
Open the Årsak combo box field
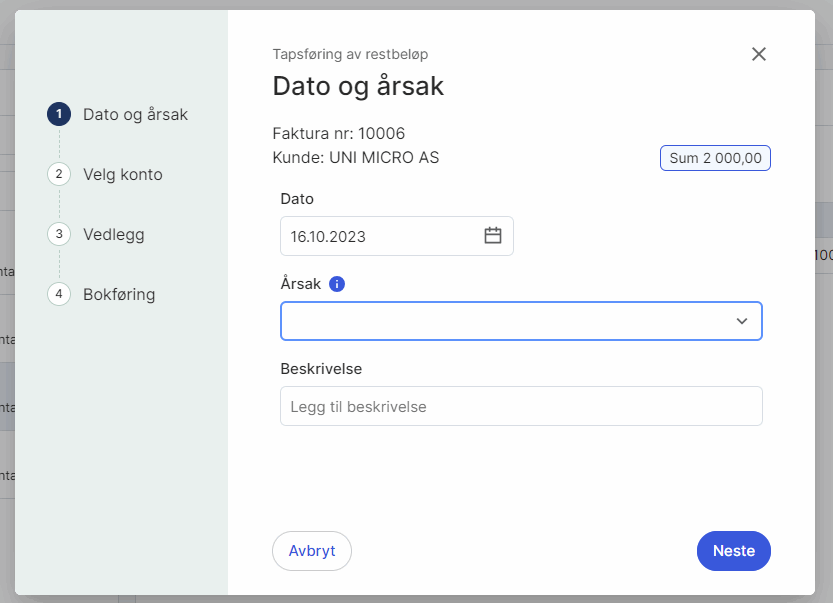point(521,321)
